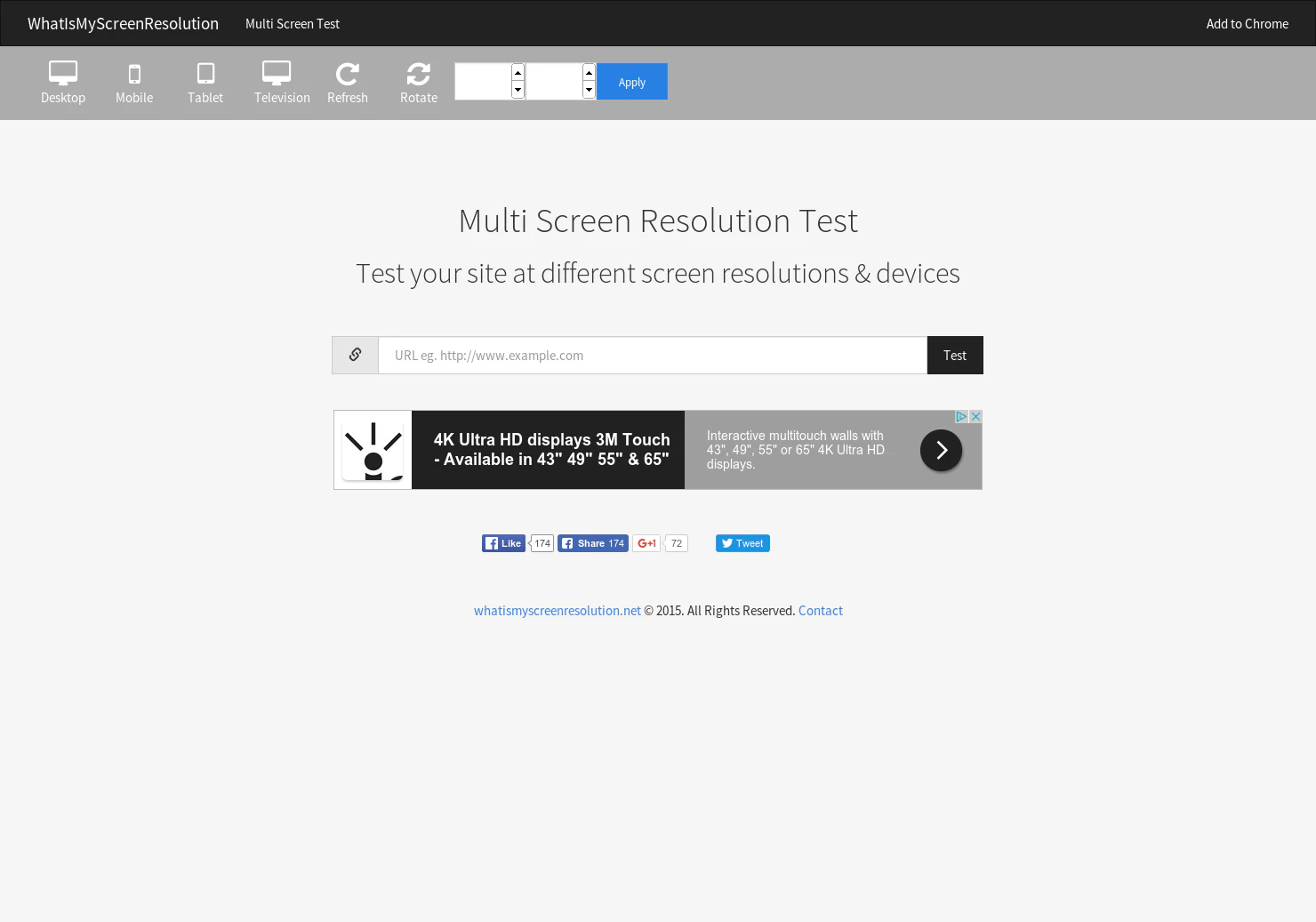Dismiss the ad using the close icon
Viewport: 1316px width, 922px height.
pyautogui.click(x=975, y=416)
